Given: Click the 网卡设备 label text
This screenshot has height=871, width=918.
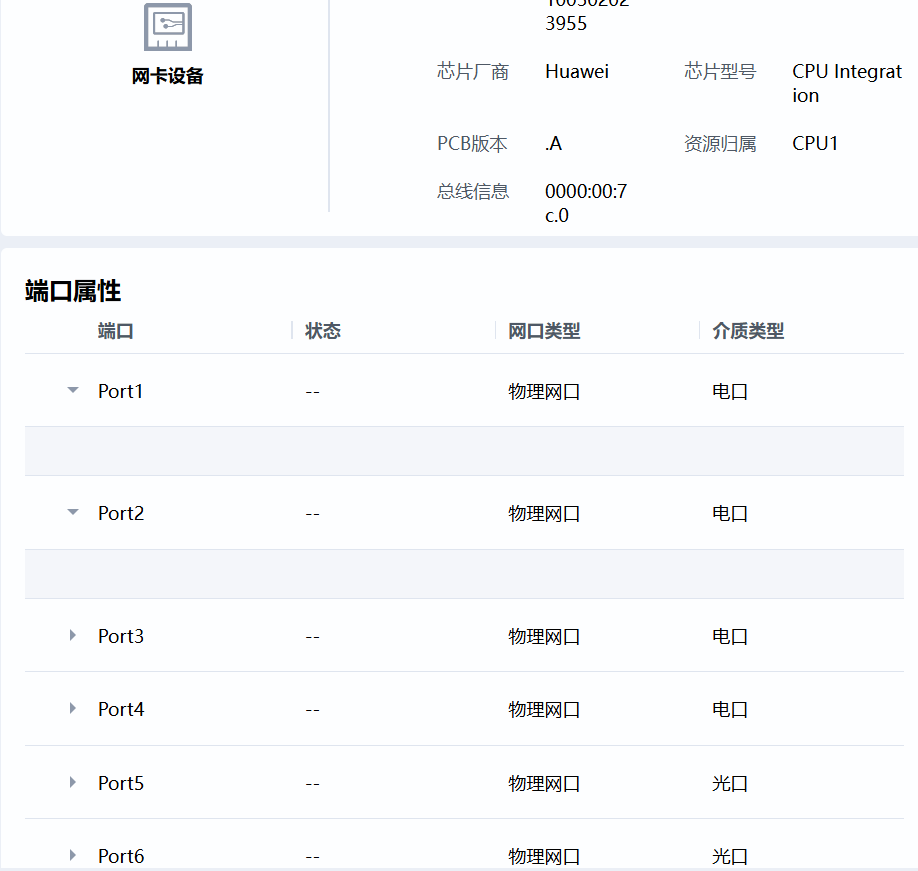Looking at the screenshot, I should coord(167,76).
